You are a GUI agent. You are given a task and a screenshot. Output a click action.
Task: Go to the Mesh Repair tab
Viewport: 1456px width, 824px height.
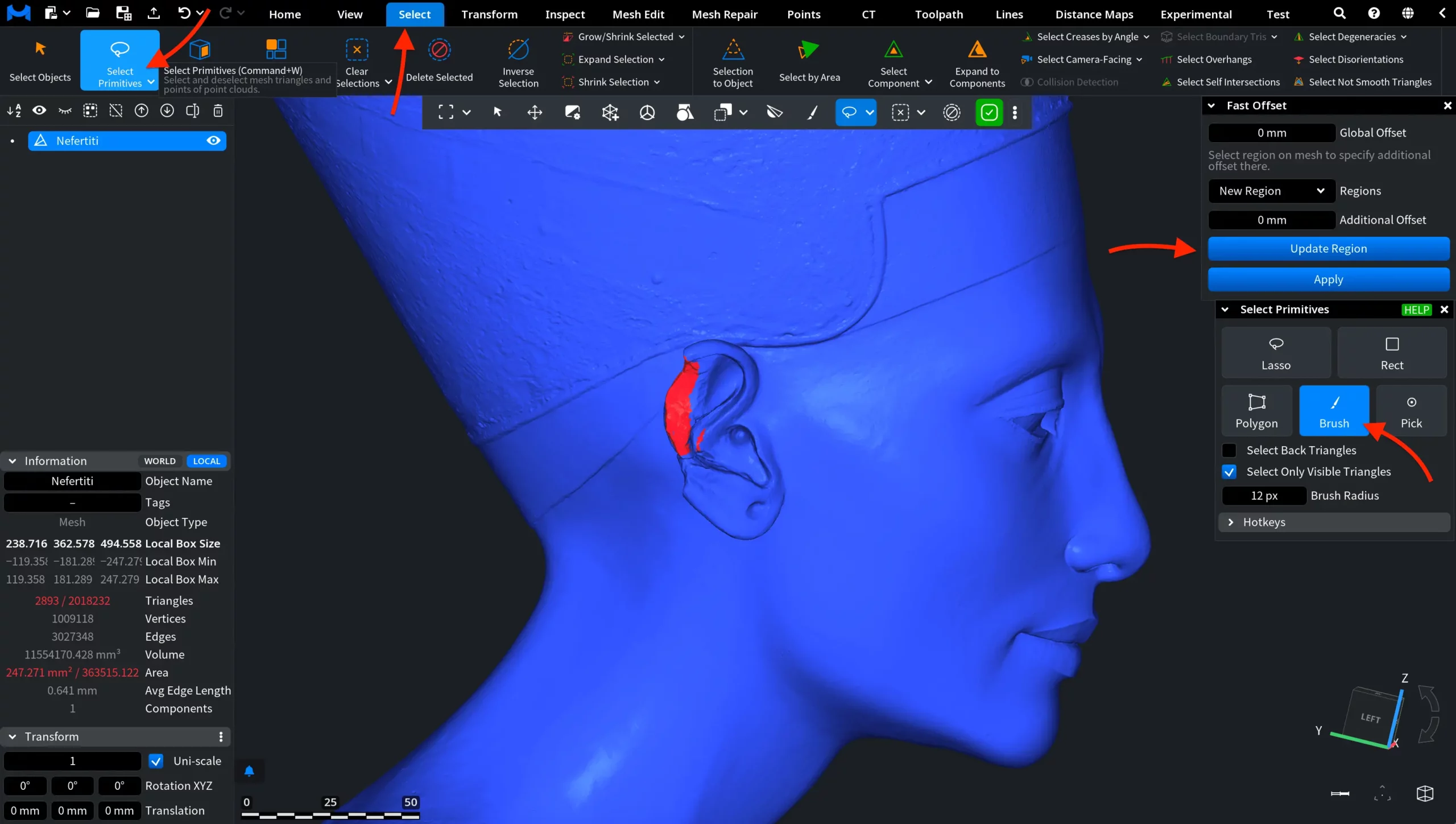[x=725, y=14]
